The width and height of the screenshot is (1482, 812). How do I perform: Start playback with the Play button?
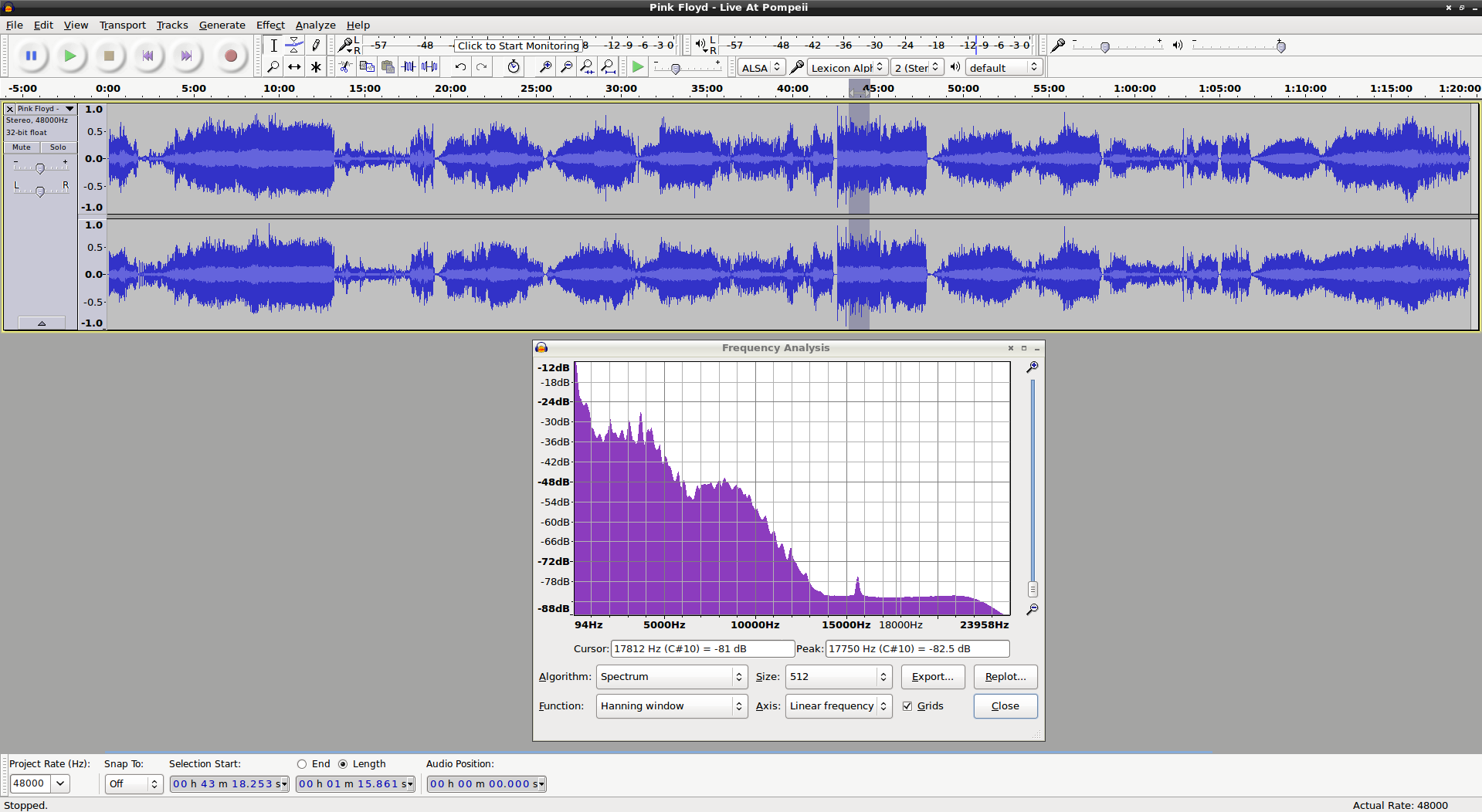tap(70, 56)
